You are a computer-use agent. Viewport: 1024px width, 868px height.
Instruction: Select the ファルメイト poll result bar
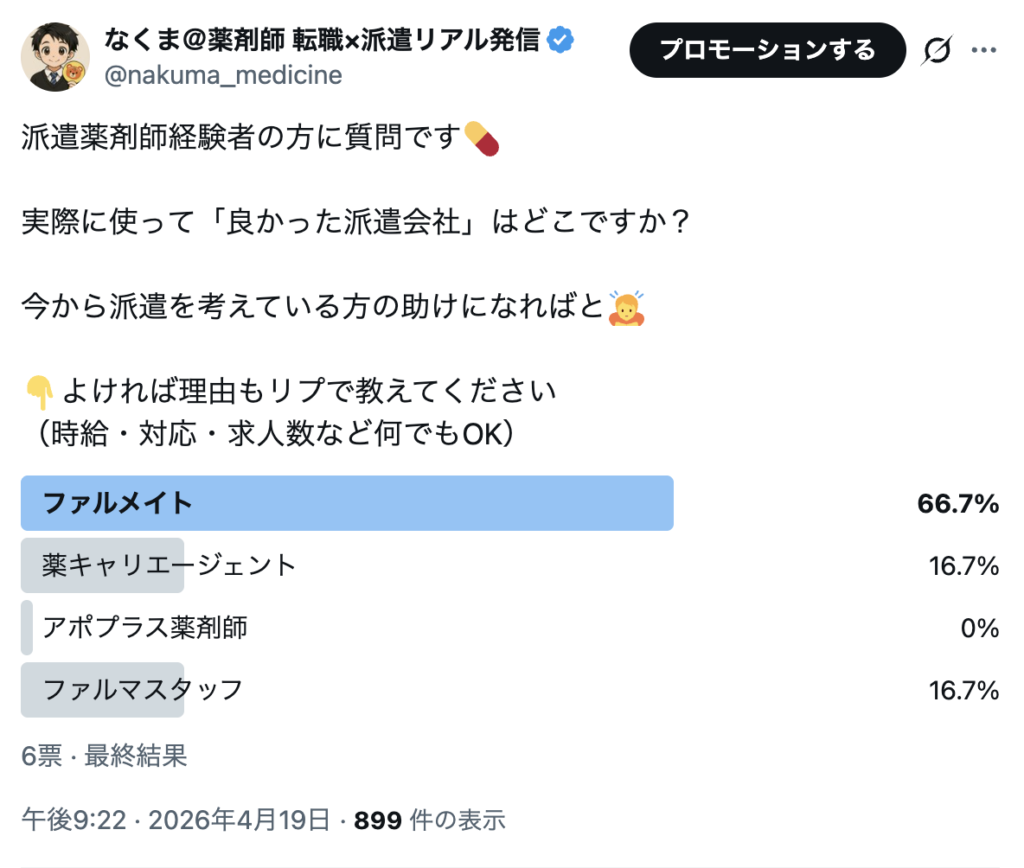(347, 503)
